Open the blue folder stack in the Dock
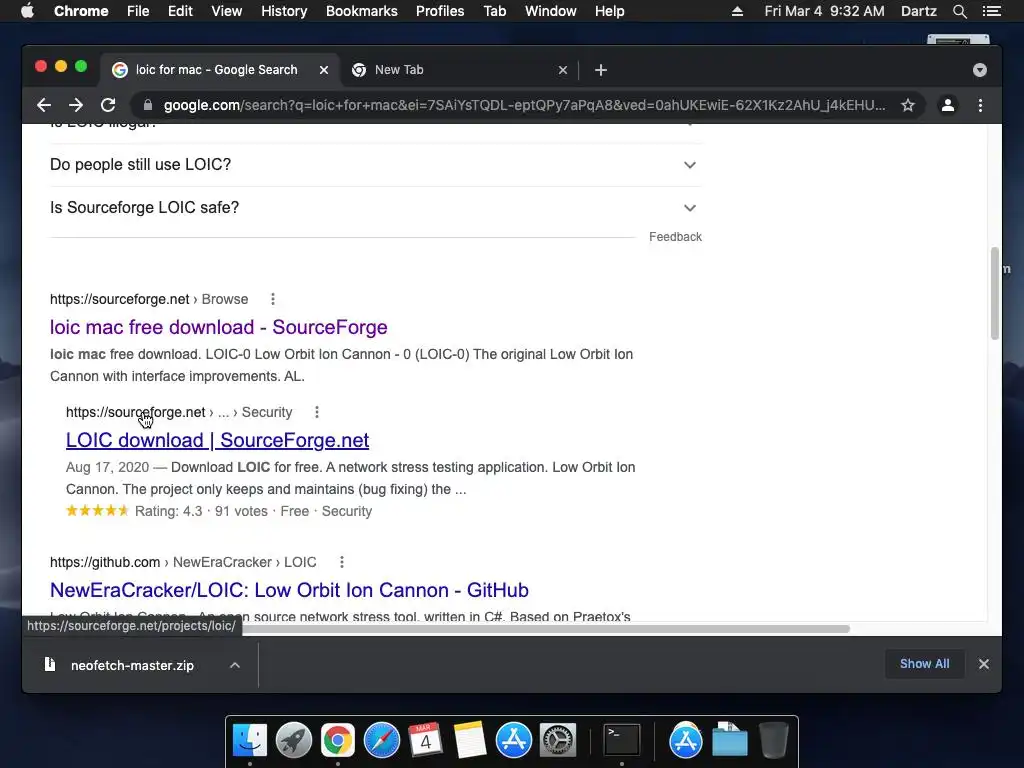1024x768 pixels. [x=729, y=741]
